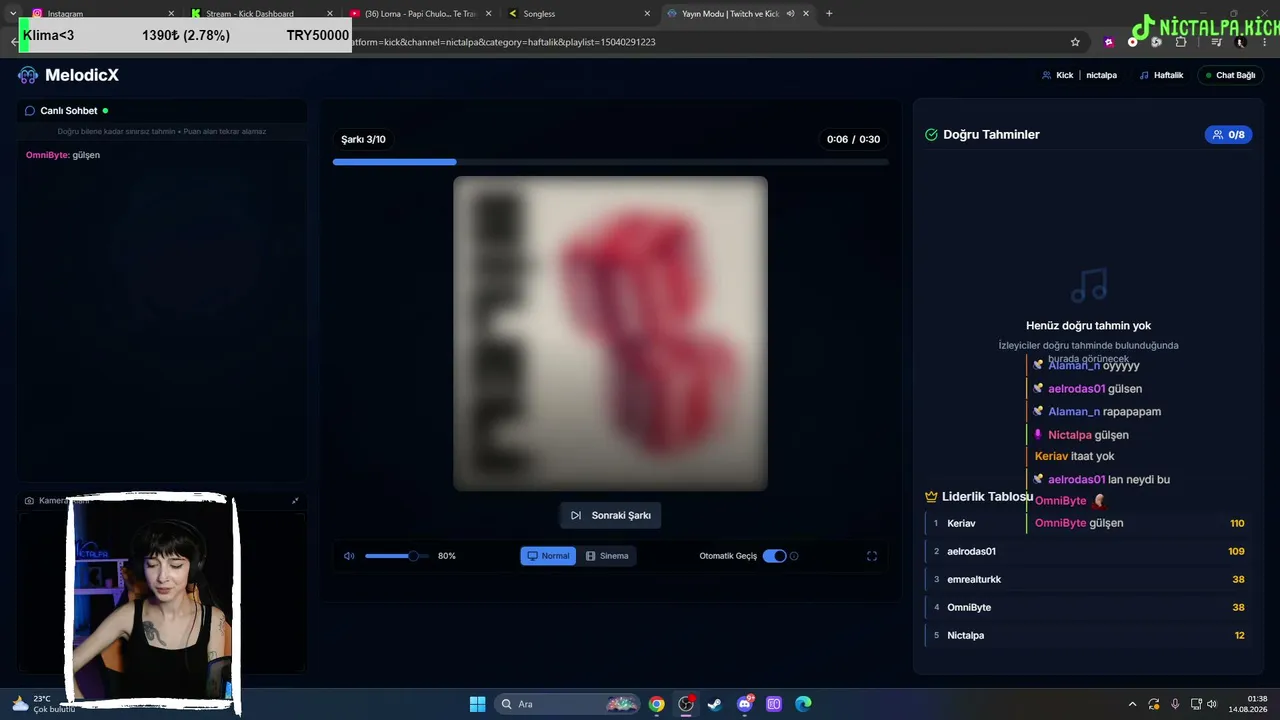Click the MelodicX headphones logo icon
The image size is (1280, 720).
pyautogui.click(x=28, y=75)
